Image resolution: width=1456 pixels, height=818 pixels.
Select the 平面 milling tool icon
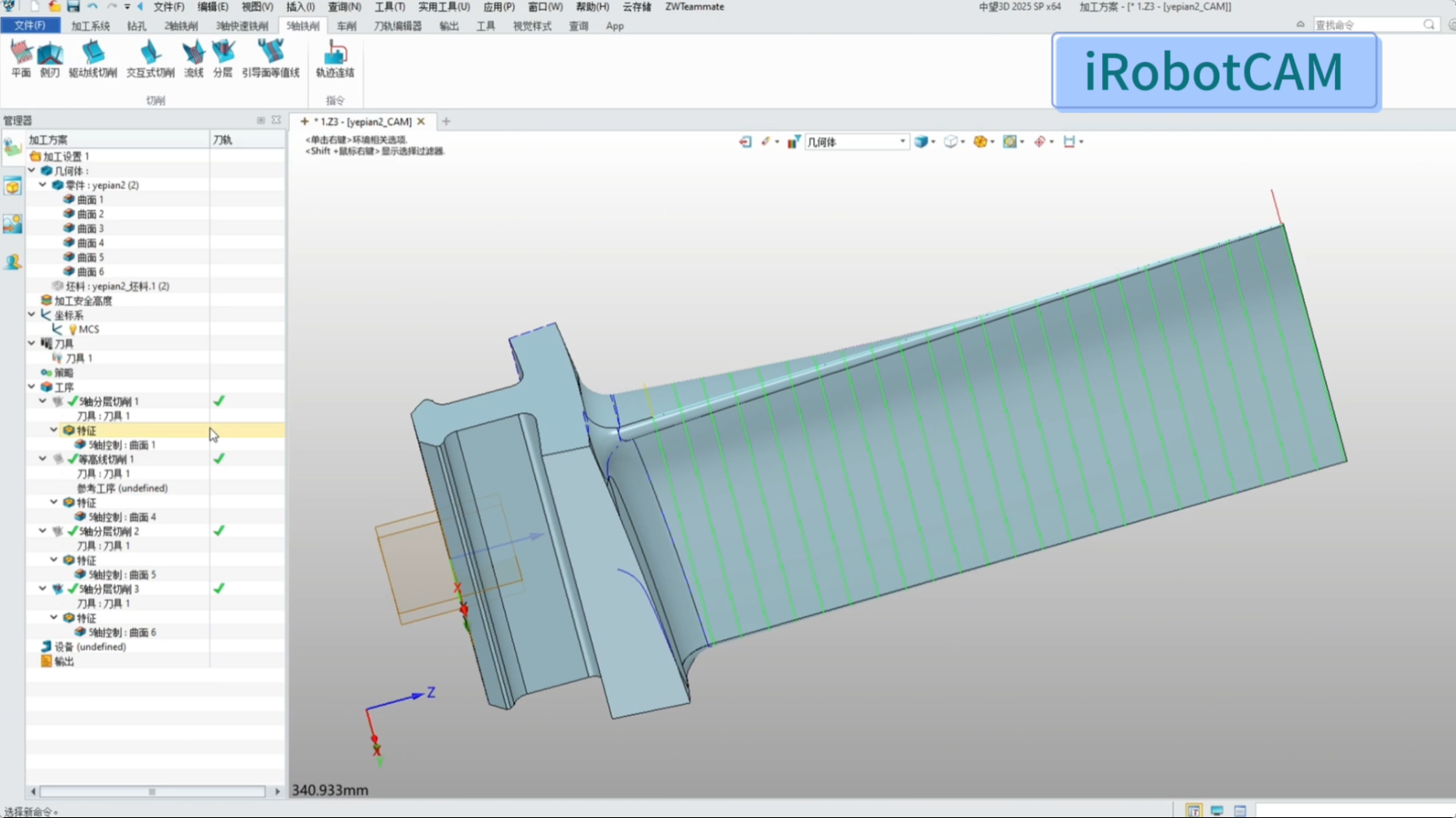click(x=20, y=59)
